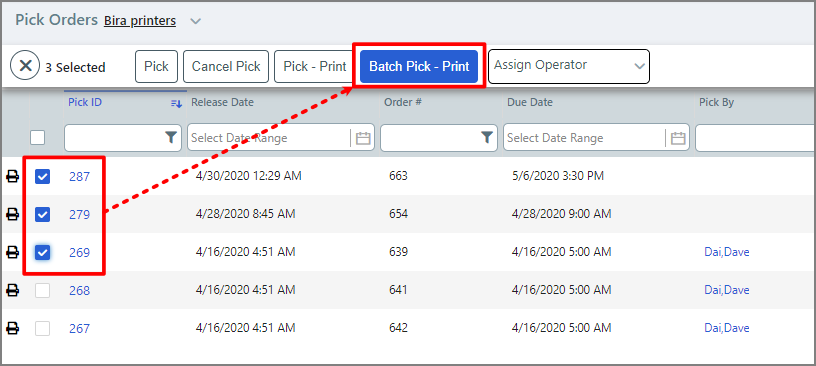The height and width of the screenshot is (366, 816).
Task: Clear selection with X circle icon
Action: [x=25, y=66]
